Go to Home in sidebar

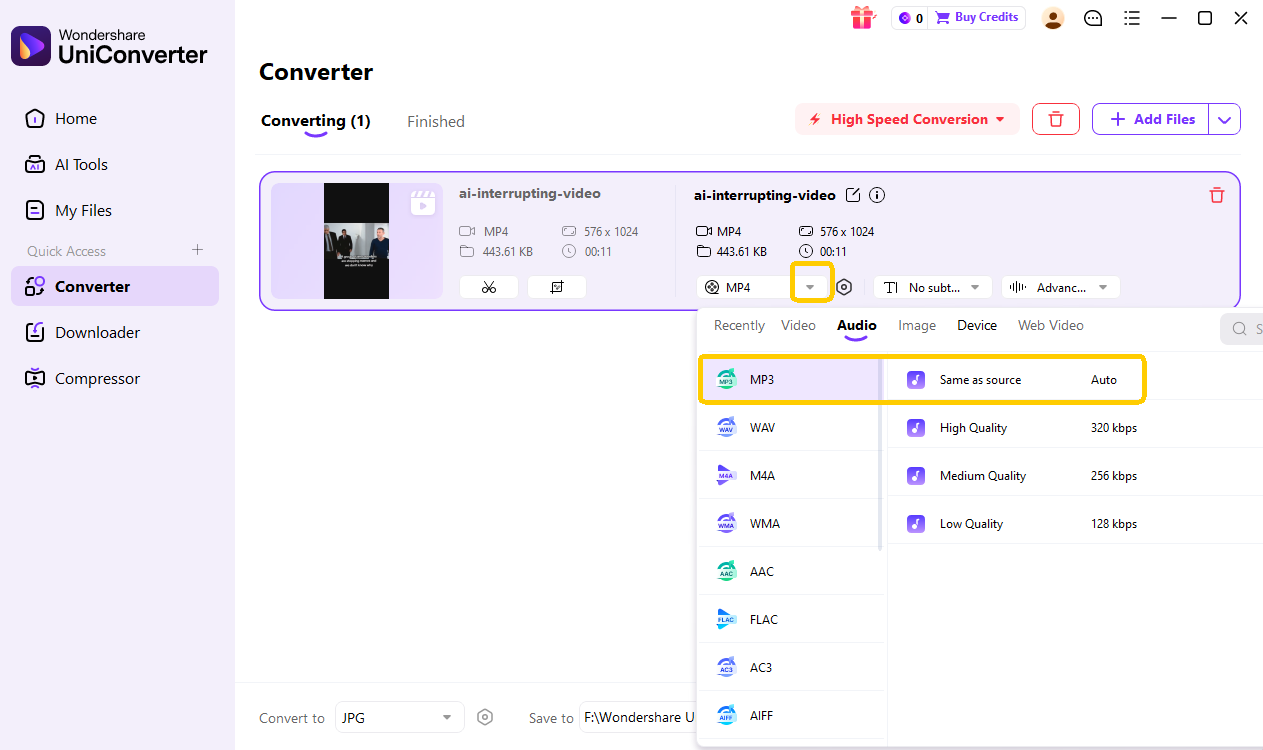[x=115, y=118]
